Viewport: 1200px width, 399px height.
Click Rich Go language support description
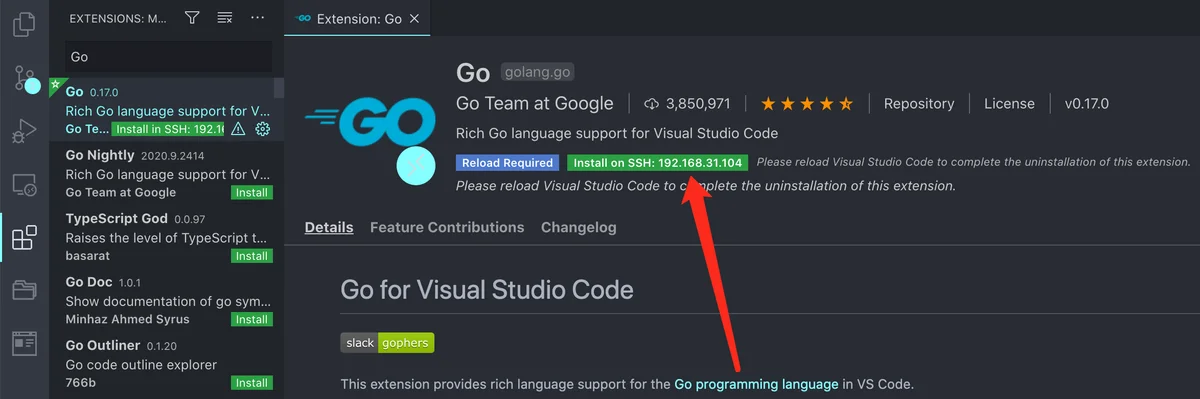[x=617, y=133]
